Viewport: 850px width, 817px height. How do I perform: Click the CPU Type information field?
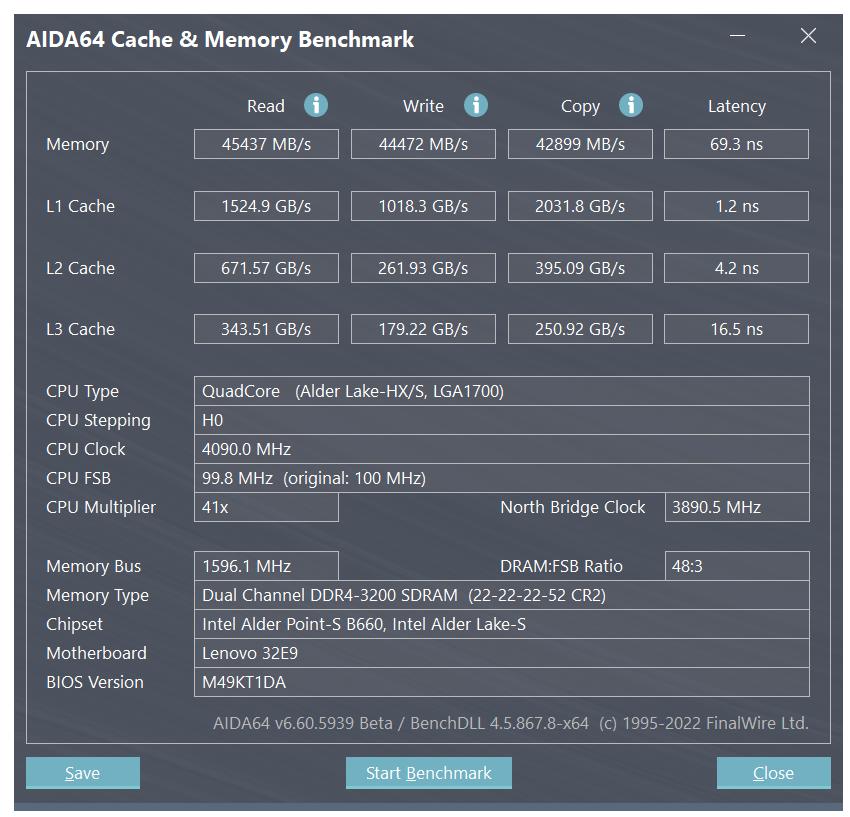(501, 391)
